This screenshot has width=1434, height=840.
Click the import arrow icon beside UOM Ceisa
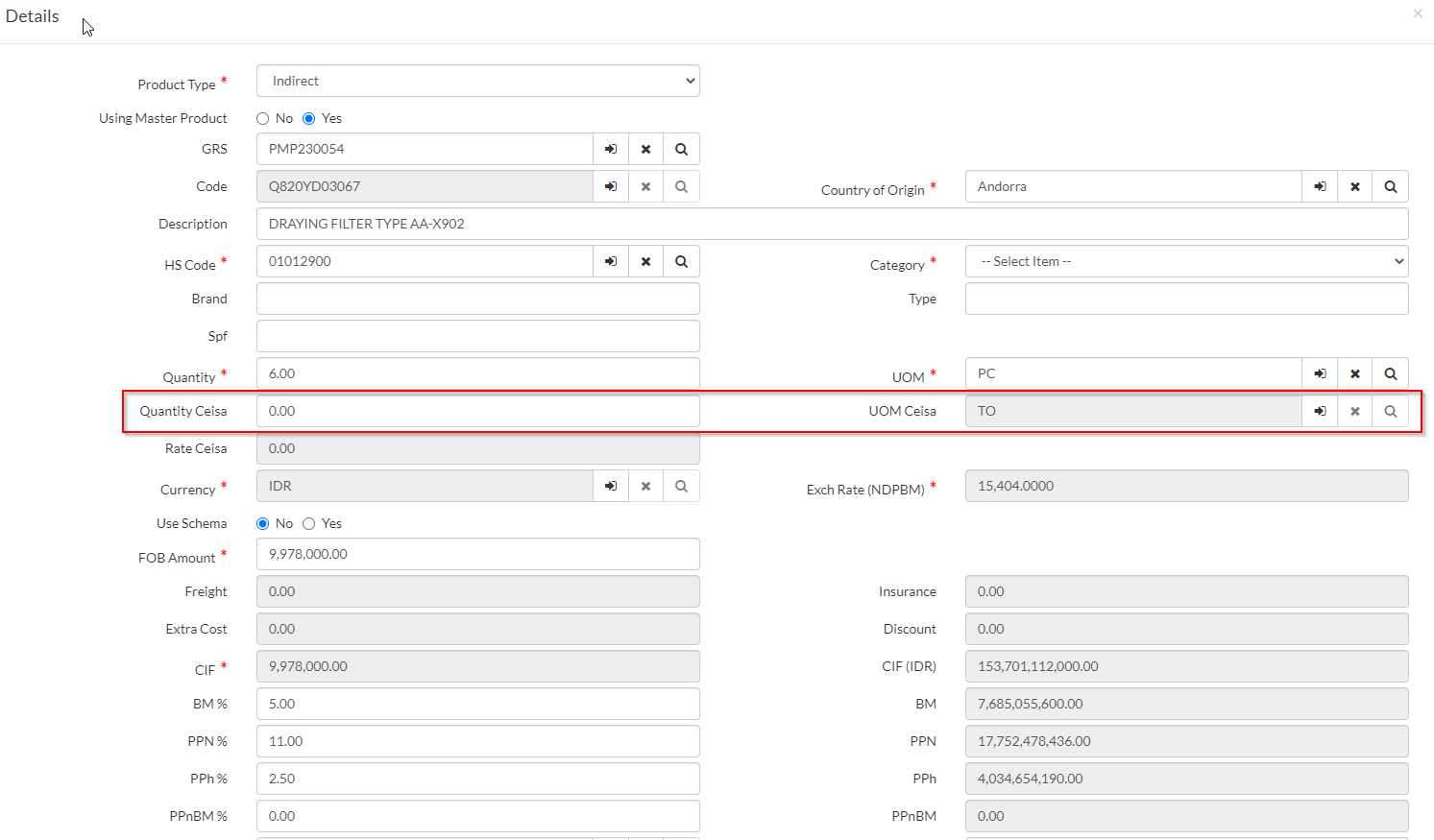tap(1320, 411)
